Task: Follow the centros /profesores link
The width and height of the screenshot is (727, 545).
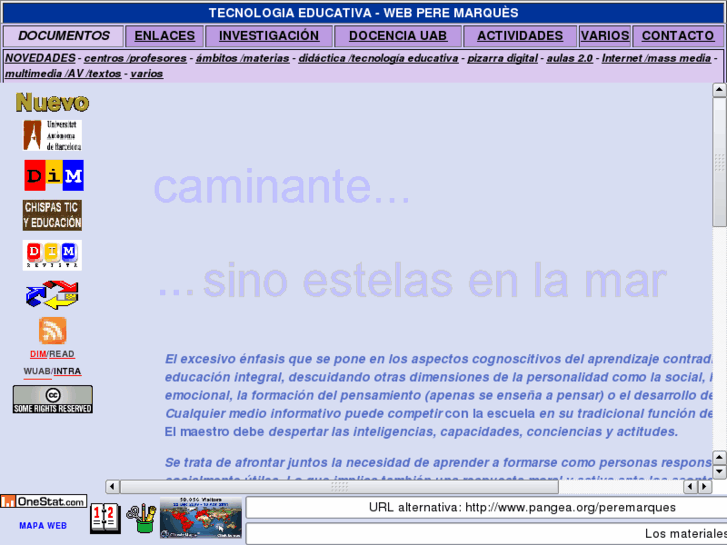Action: pos(135,58)
